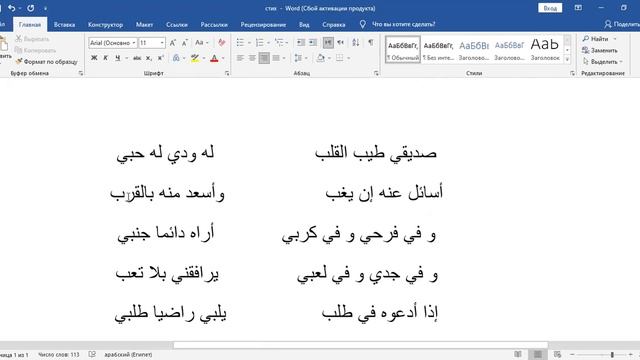
Task: Toggle left-to-right text direction
Action: (x=328, y=42)
